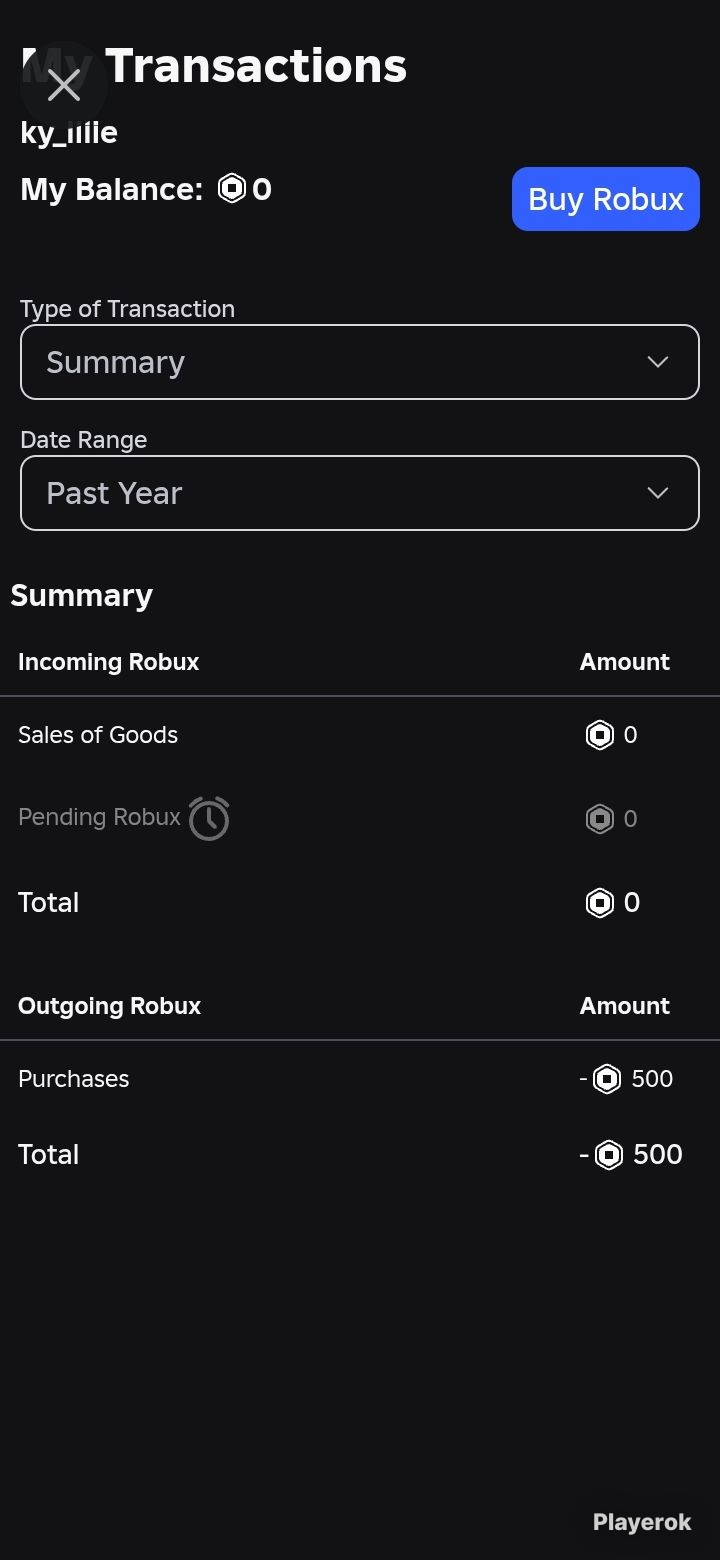
Task: Click Robux icon in Purchases row
Action: tap(607, 1079)
